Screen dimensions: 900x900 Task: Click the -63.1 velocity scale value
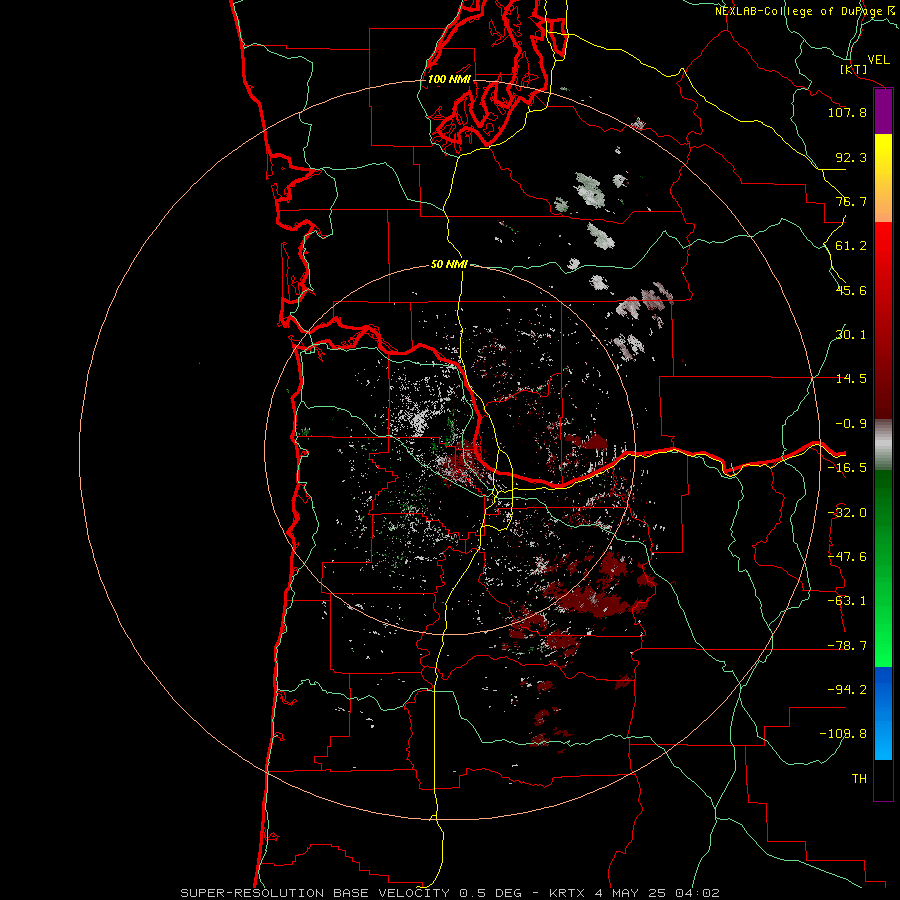pos(847,601)
